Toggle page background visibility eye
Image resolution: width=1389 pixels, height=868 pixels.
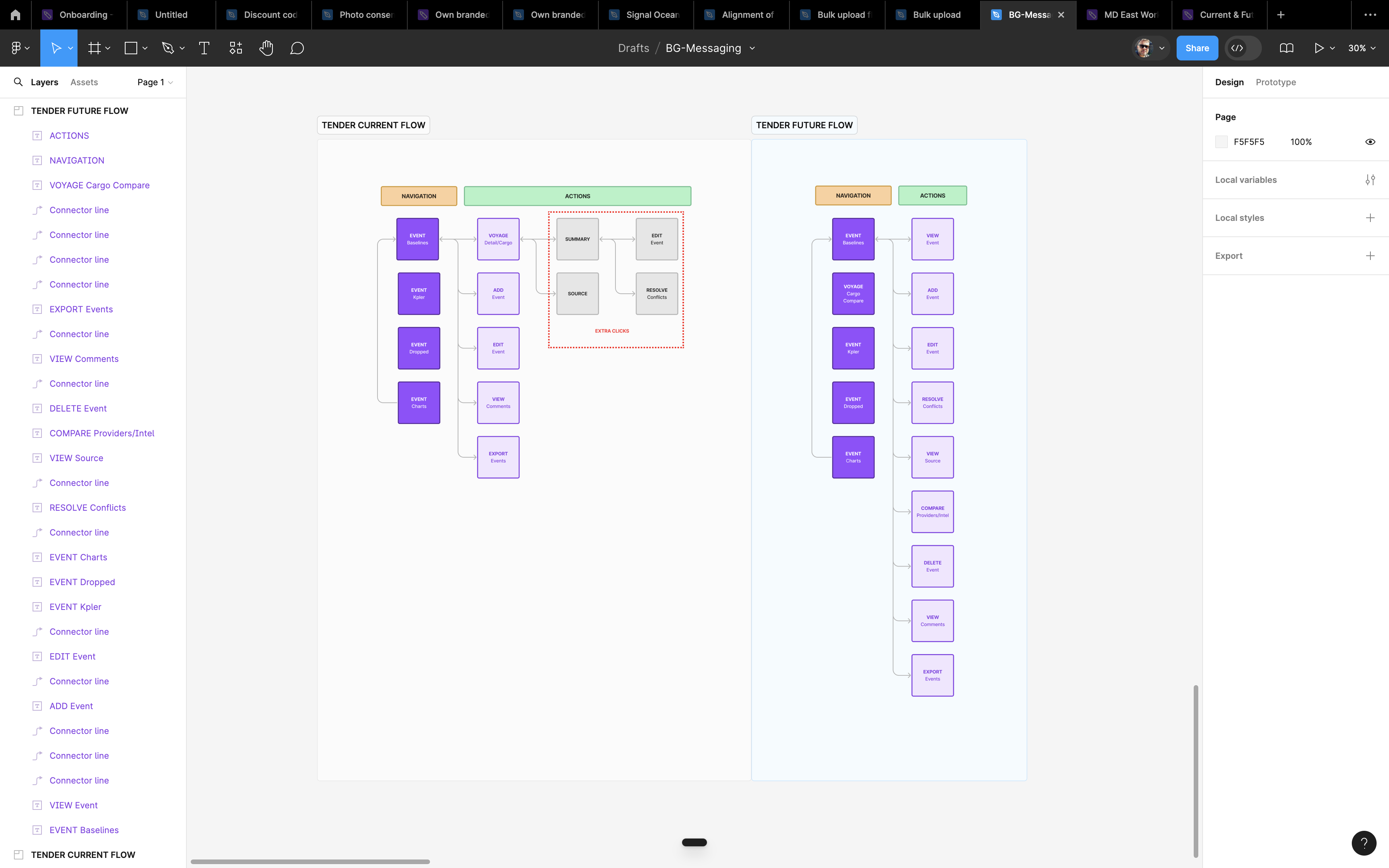[x=1370, y=142]
